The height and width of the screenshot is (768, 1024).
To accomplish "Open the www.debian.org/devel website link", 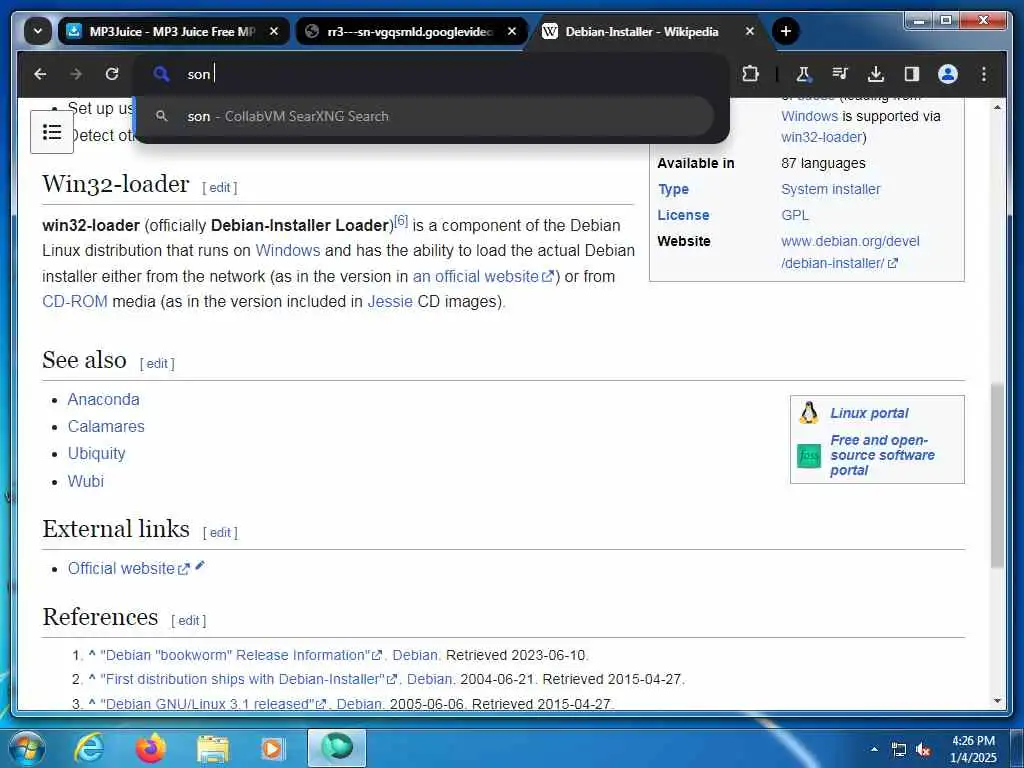I will tap(850, 252).
